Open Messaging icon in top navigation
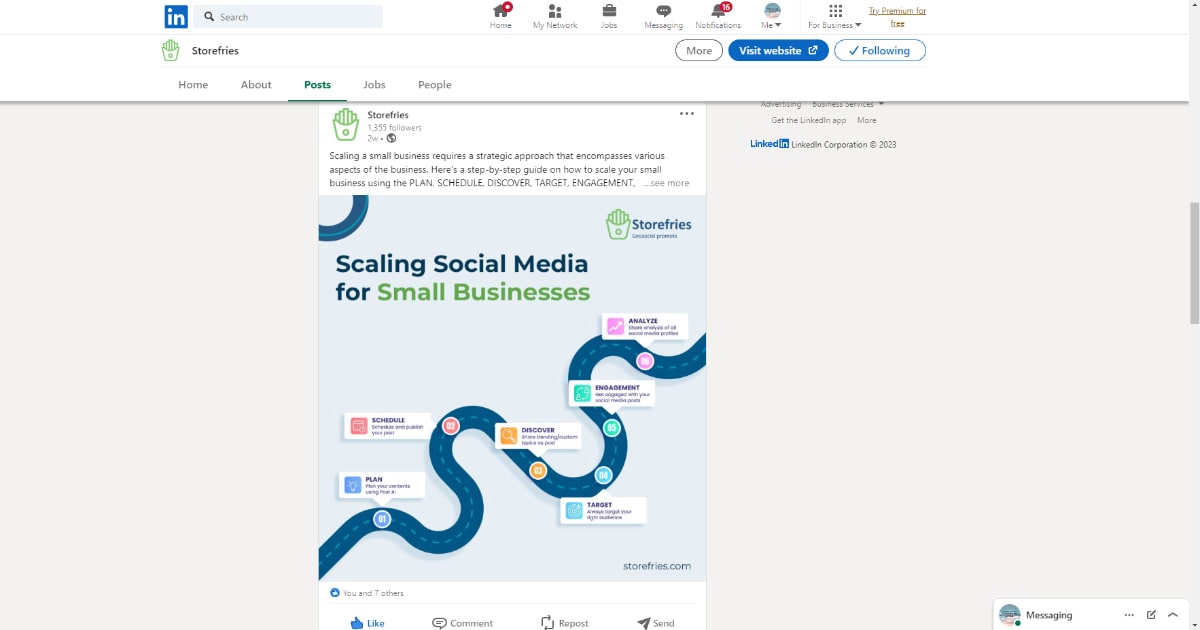 pos(663,11)
